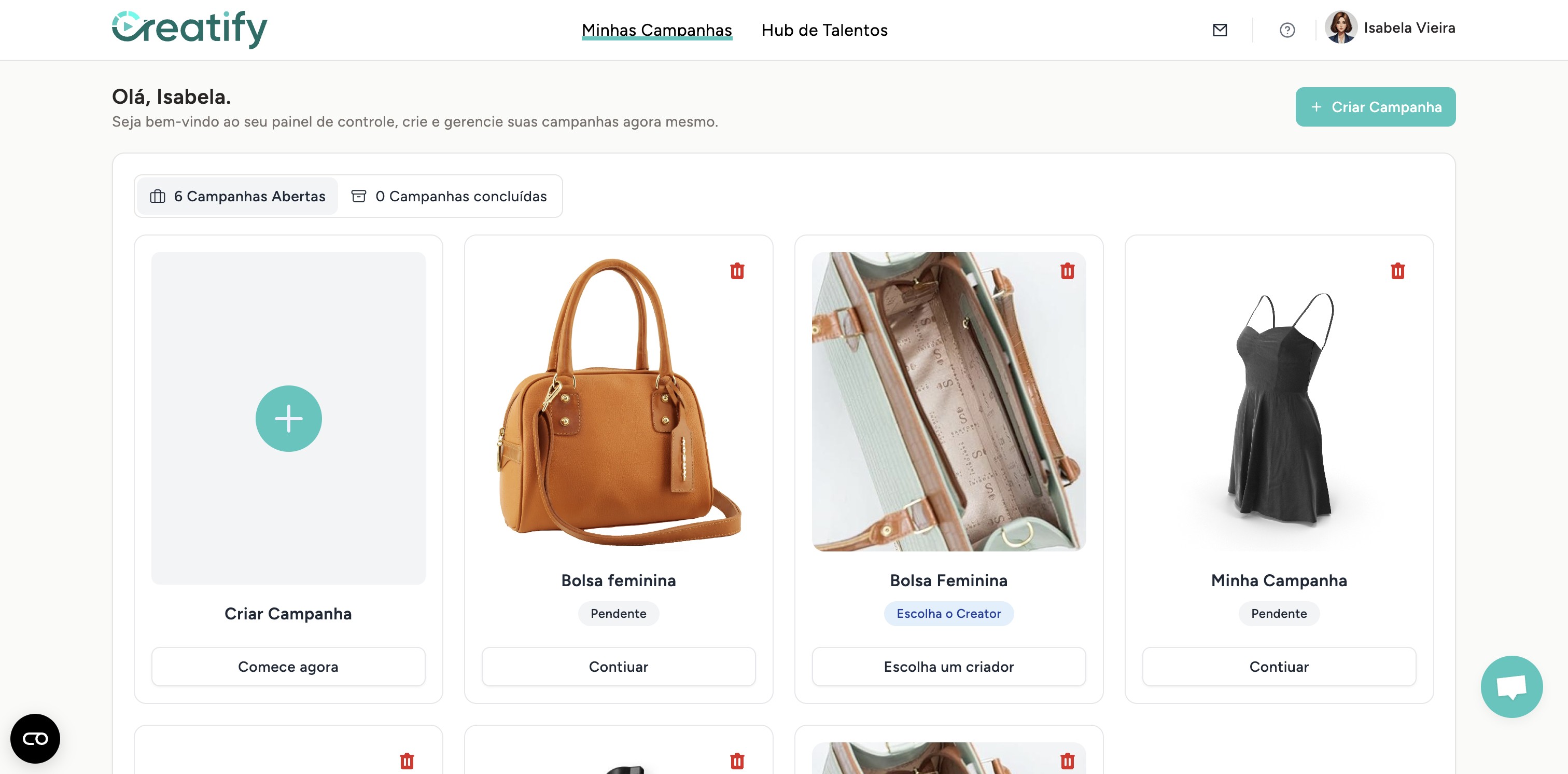This screenshot has height=774, width=1568.
Task: Open the green bag interior thumbnail
Action: click(949, 402)
